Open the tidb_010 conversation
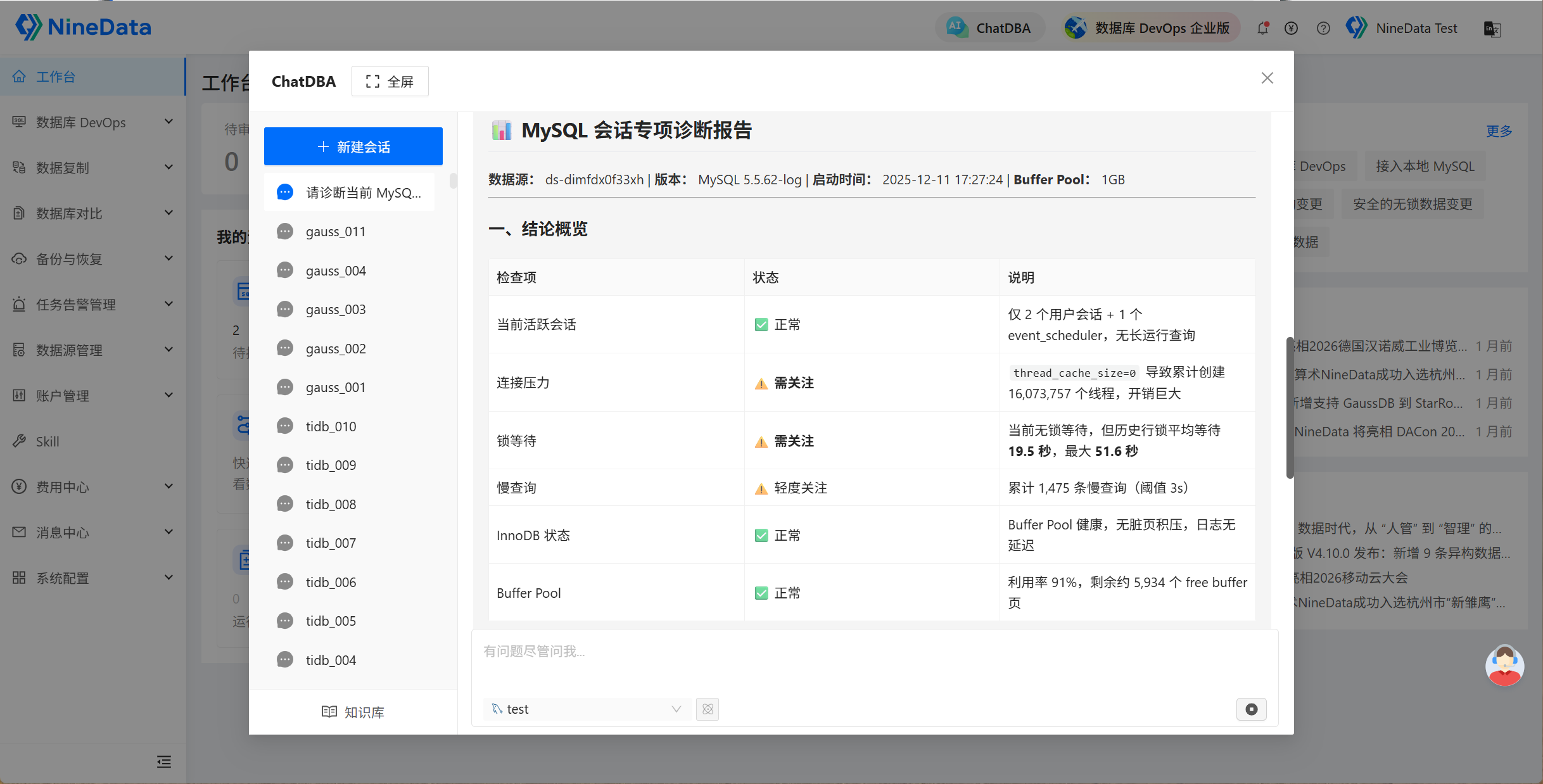Viewport: 1543px width, 784px height. pos(350,427)
